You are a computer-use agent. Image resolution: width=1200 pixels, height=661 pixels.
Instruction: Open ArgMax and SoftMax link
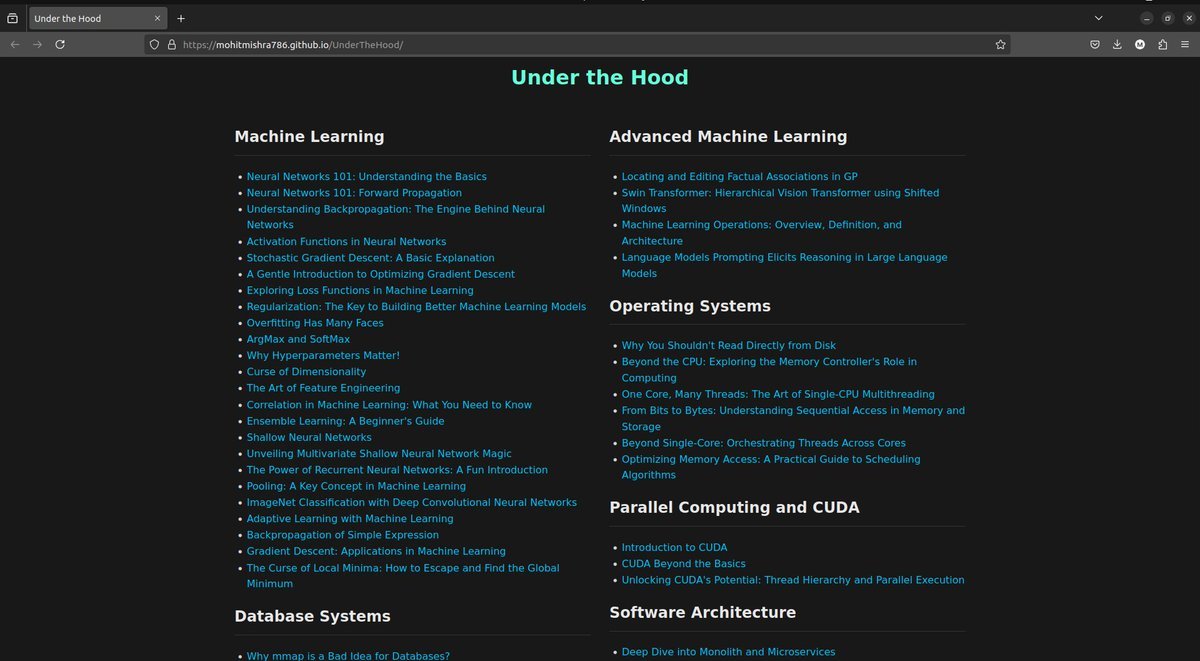tap(298, 339)
